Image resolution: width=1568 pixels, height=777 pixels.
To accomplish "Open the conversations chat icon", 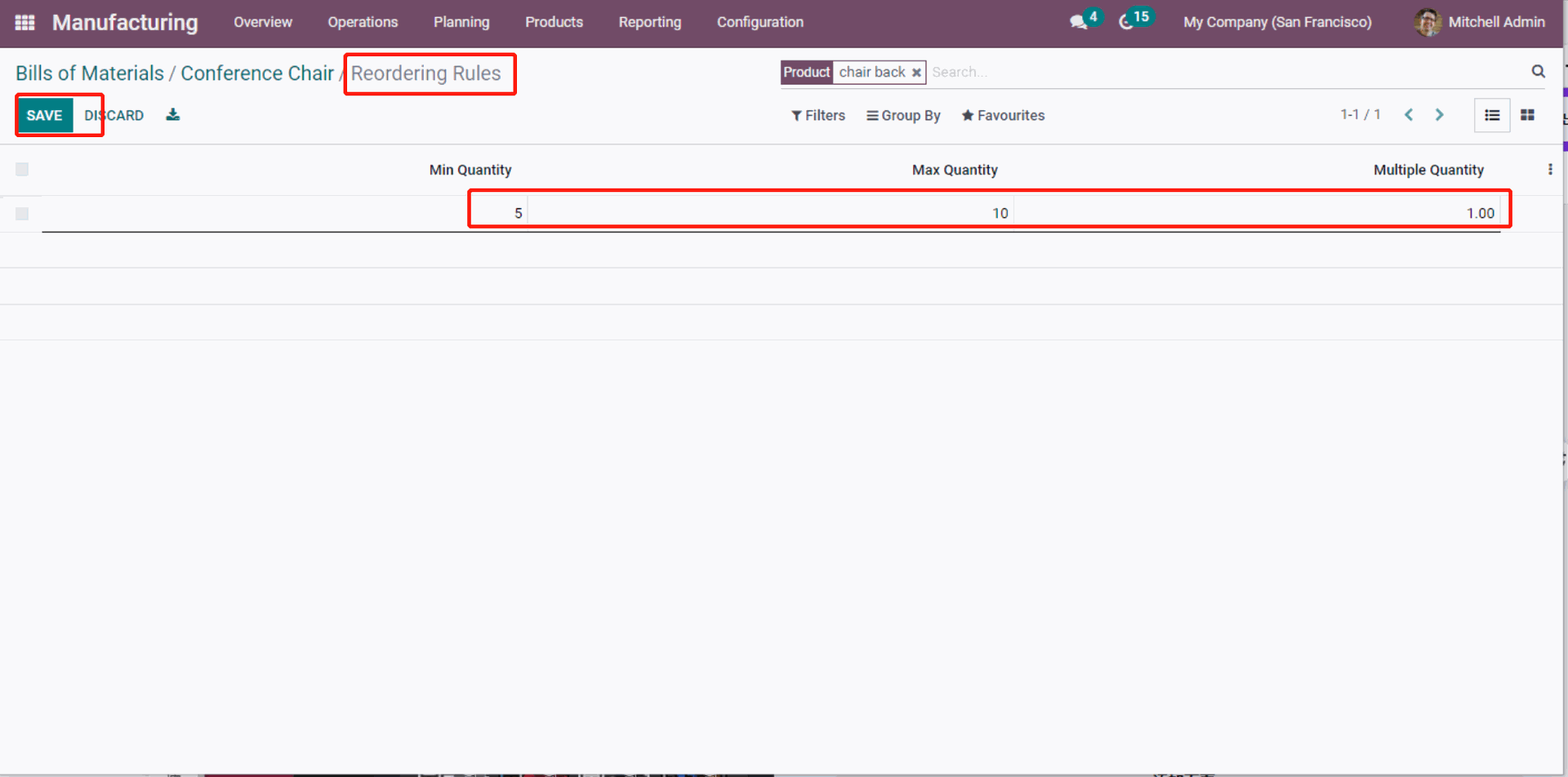I will (x=1079, y=22).
